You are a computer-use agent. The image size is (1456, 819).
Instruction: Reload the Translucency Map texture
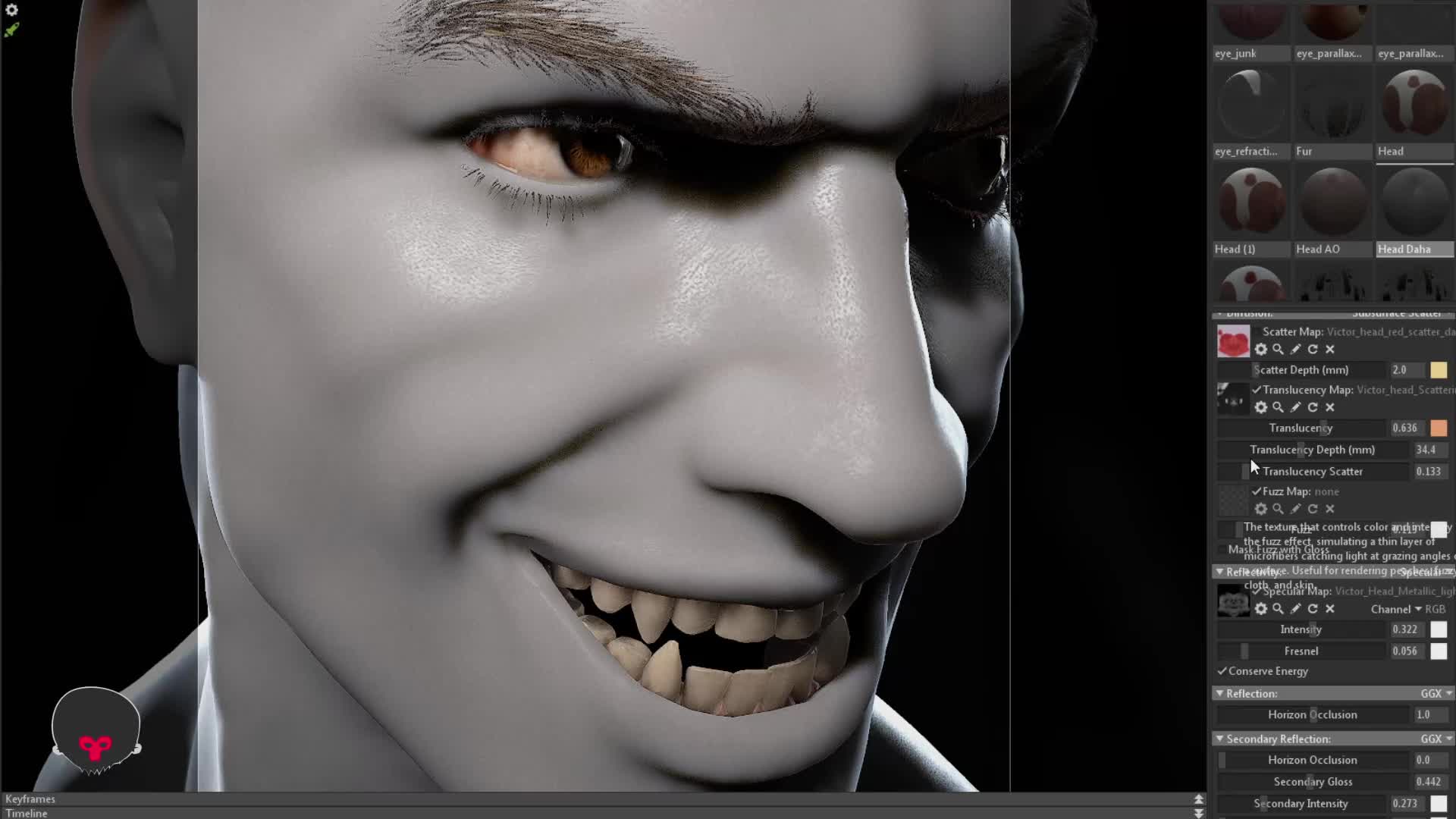[1313, 408]
